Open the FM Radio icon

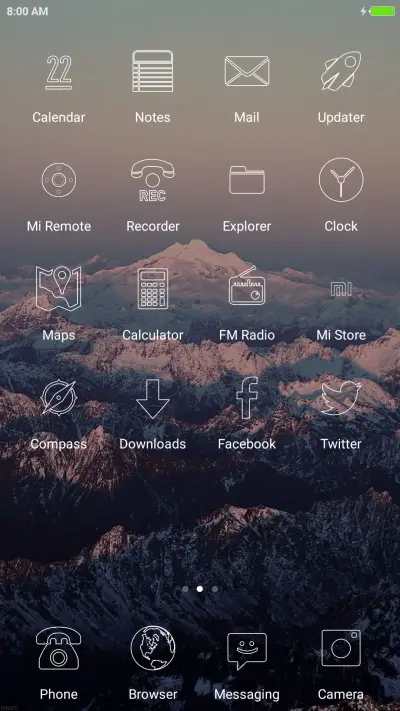(247, 286)
